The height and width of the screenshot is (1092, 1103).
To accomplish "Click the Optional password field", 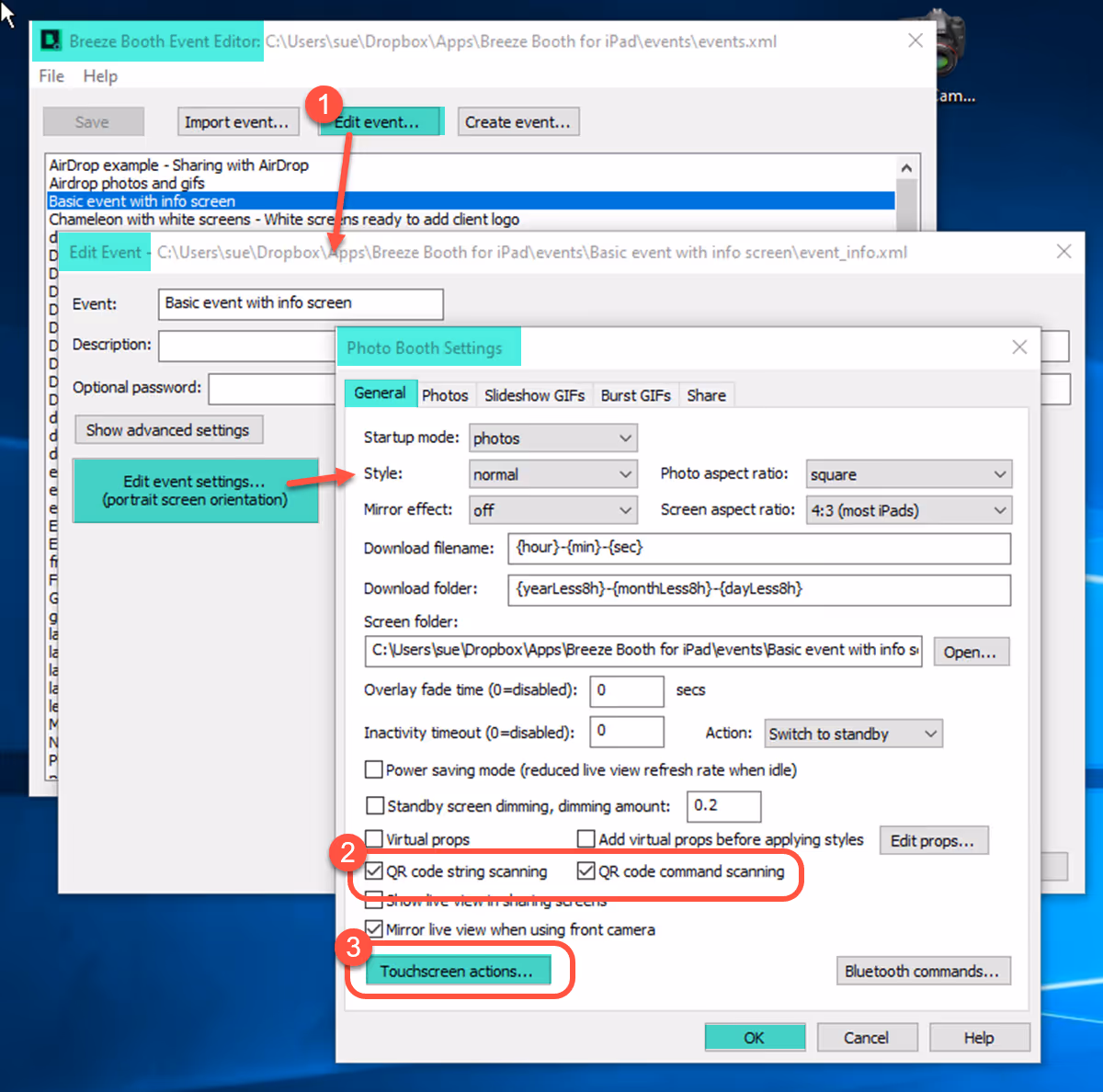I will (x=272, y=389).
